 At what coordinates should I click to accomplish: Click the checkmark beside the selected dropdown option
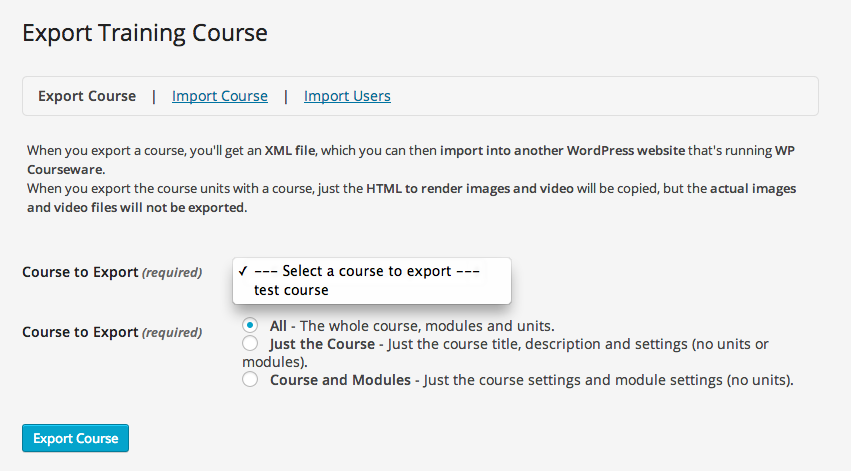point(244,271)
